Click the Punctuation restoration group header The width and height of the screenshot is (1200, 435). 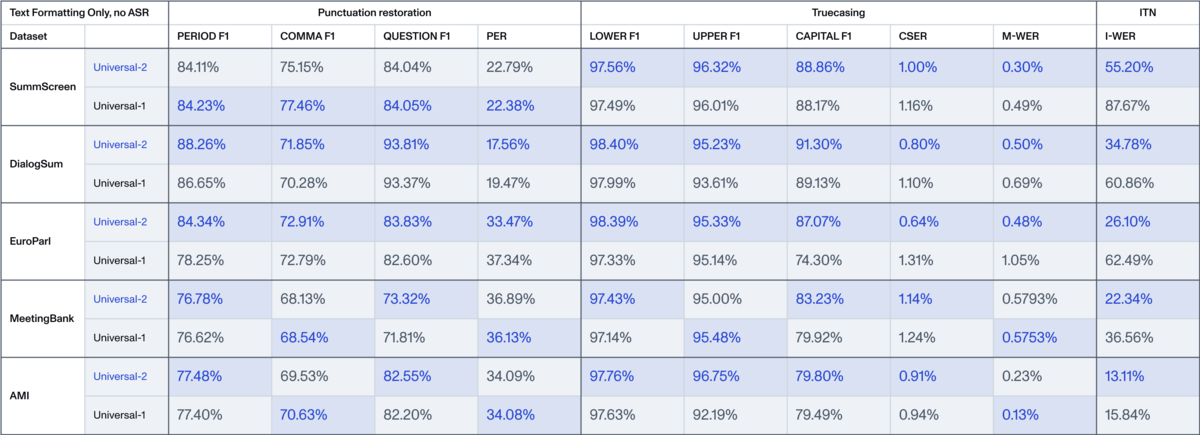374,11
